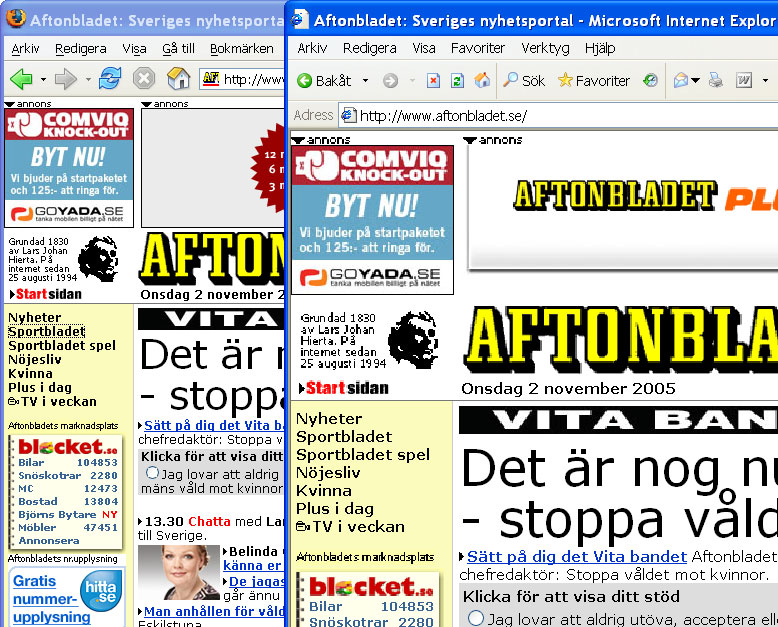Click the Firefox Stop button
Image resolution: width=778 pixels, height=627 pixels.
144,78
